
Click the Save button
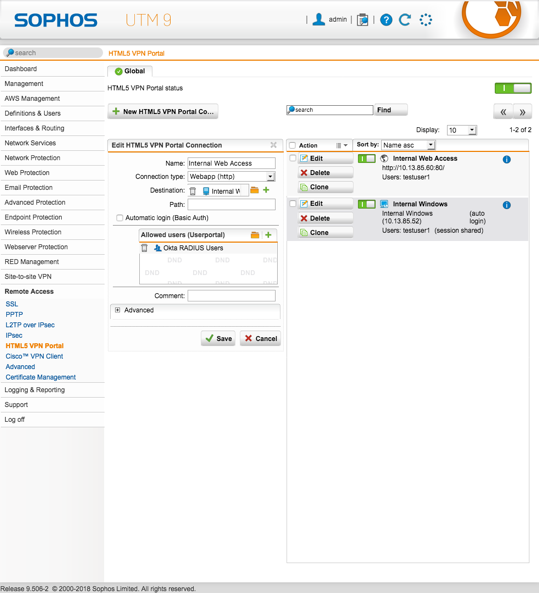(218, 338)
